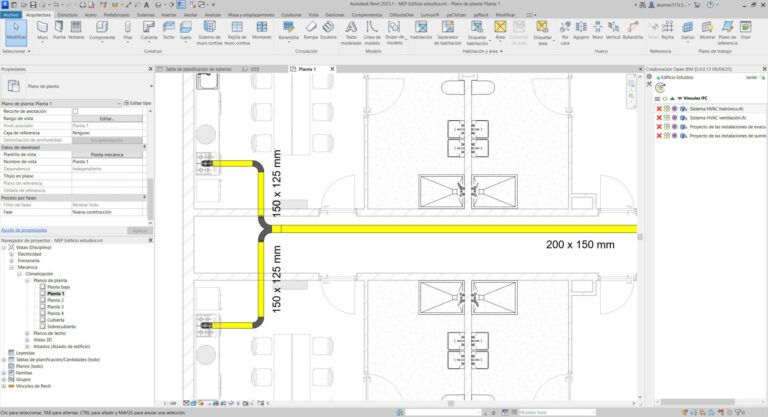
Task: Activate the Agujero shaft tool
Action: [x=581, y=30]
